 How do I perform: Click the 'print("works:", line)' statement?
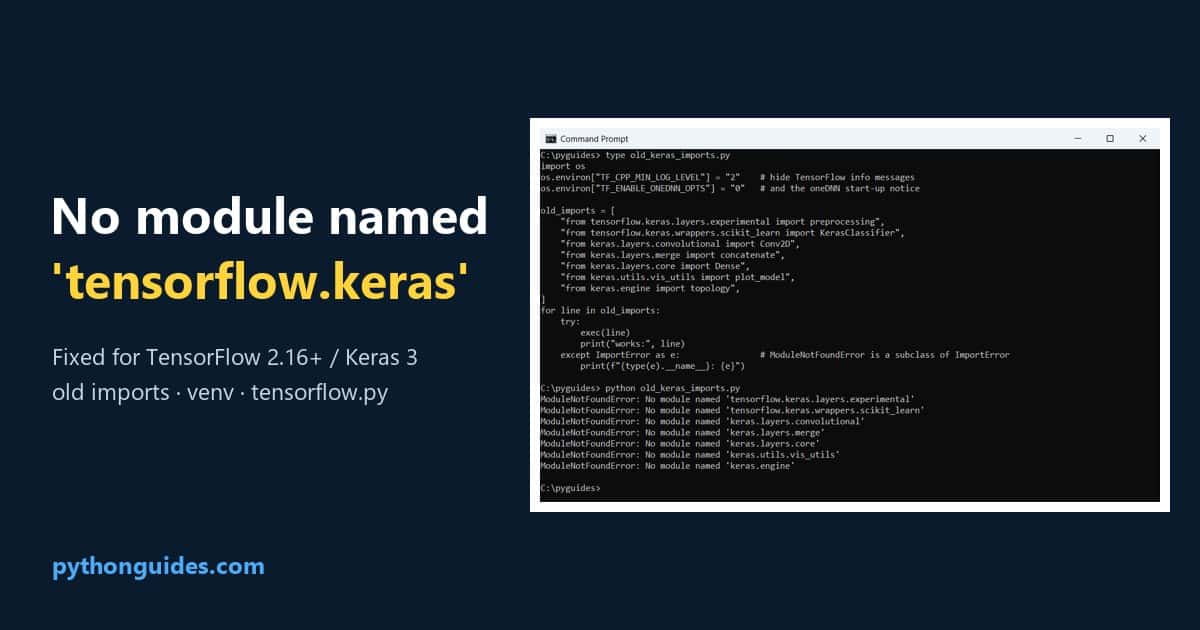[x=630, y=343]
